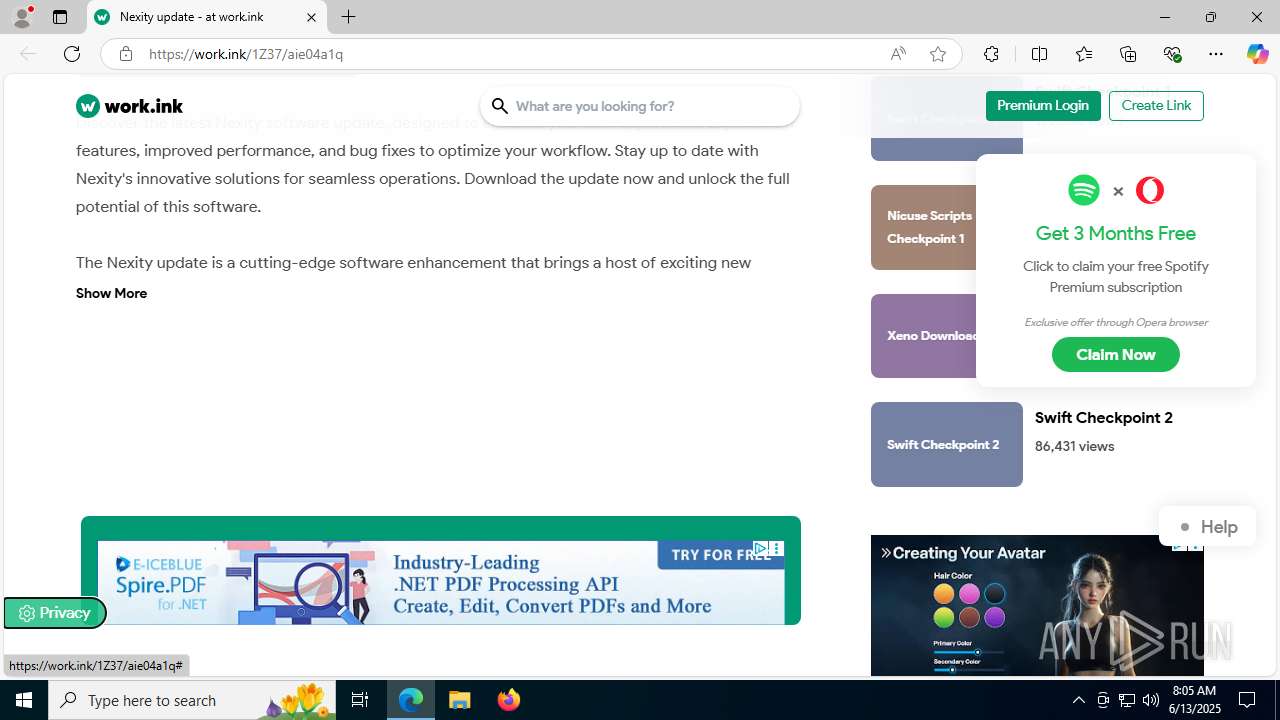Refresh the current page
This screenshot has width=1280, height=720.
[72, 54]
